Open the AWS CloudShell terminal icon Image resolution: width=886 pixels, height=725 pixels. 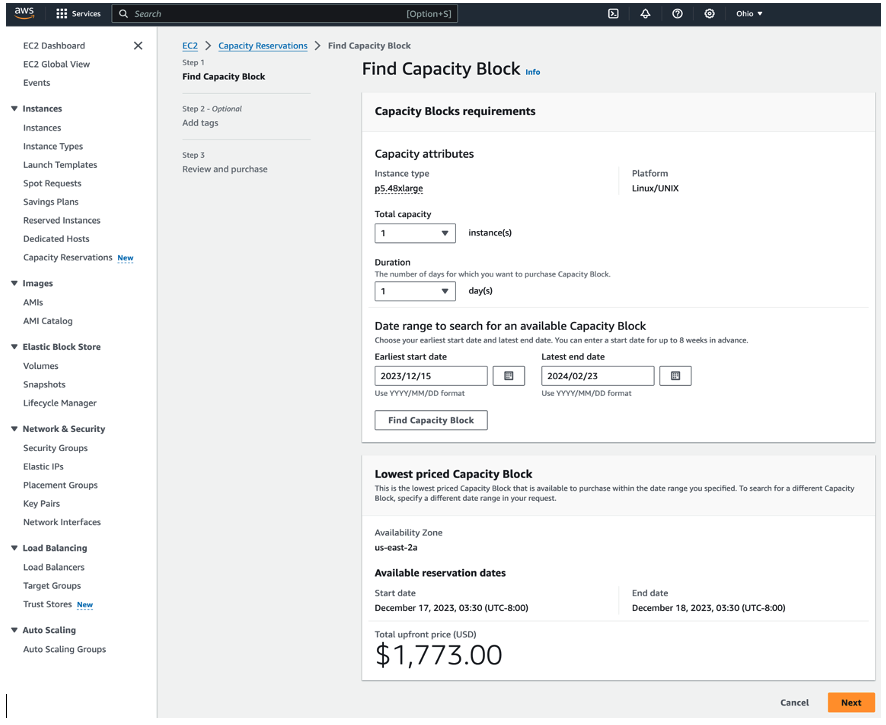tap(613, 14)
